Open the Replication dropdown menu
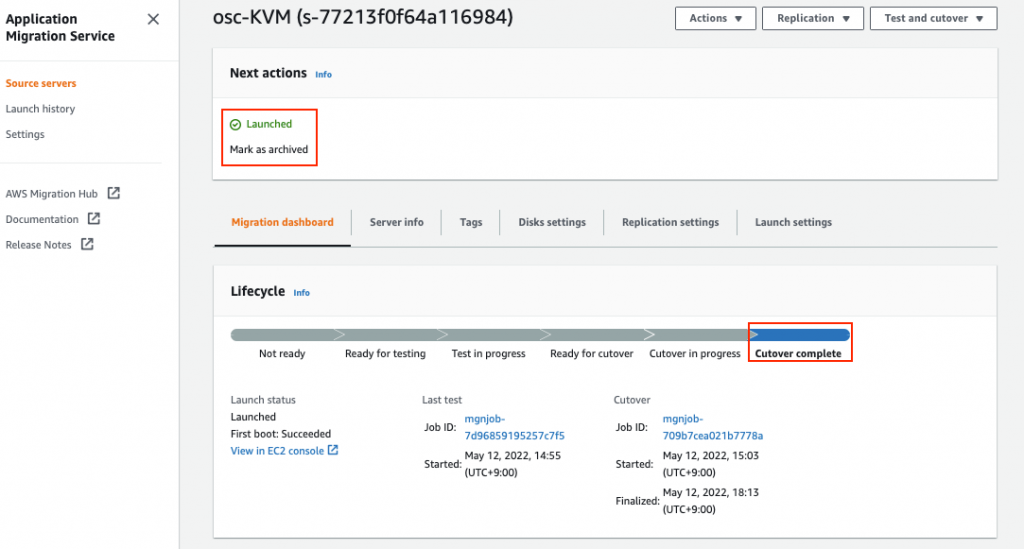The image size is (1024, 549). (x=812, y=18)
